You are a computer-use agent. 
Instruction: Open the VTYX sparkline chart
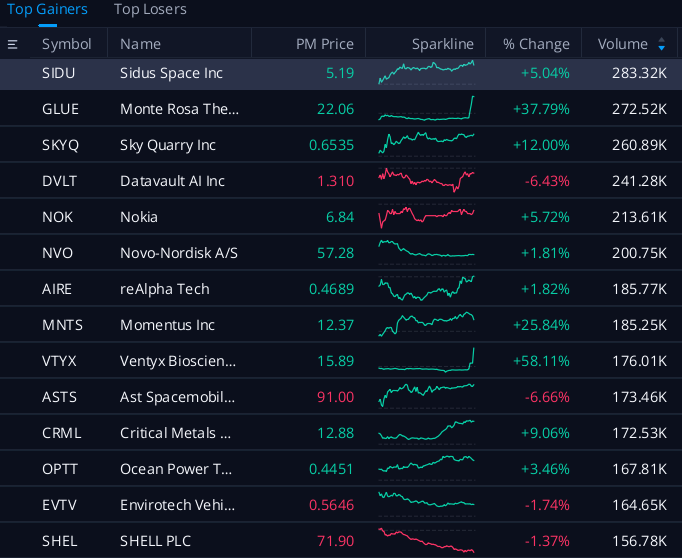point(426,361)
